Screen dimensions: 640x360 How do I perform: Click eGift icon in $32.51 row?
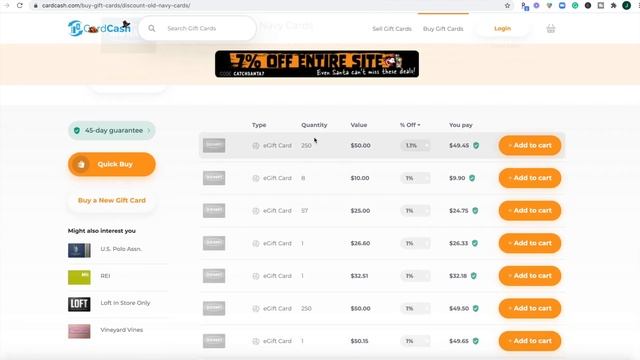tap(256, 276)
